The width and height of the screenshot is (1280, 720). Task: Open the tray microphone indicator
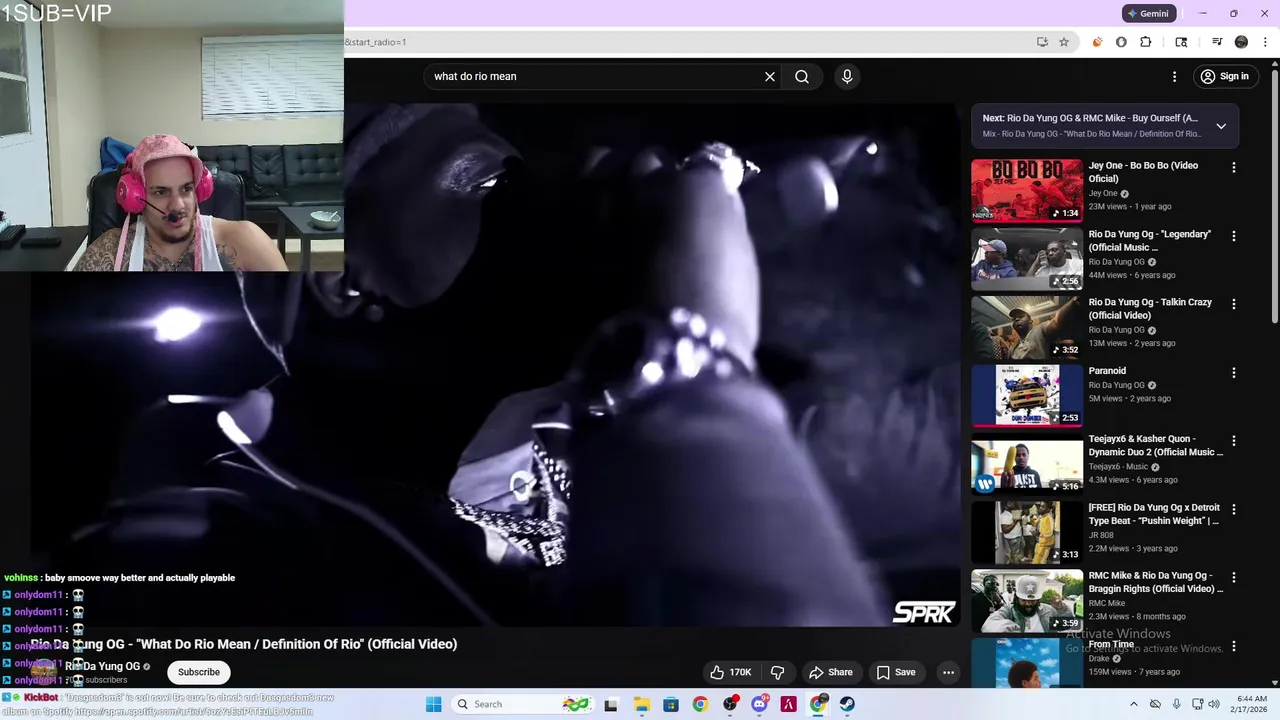[1176, 704]
